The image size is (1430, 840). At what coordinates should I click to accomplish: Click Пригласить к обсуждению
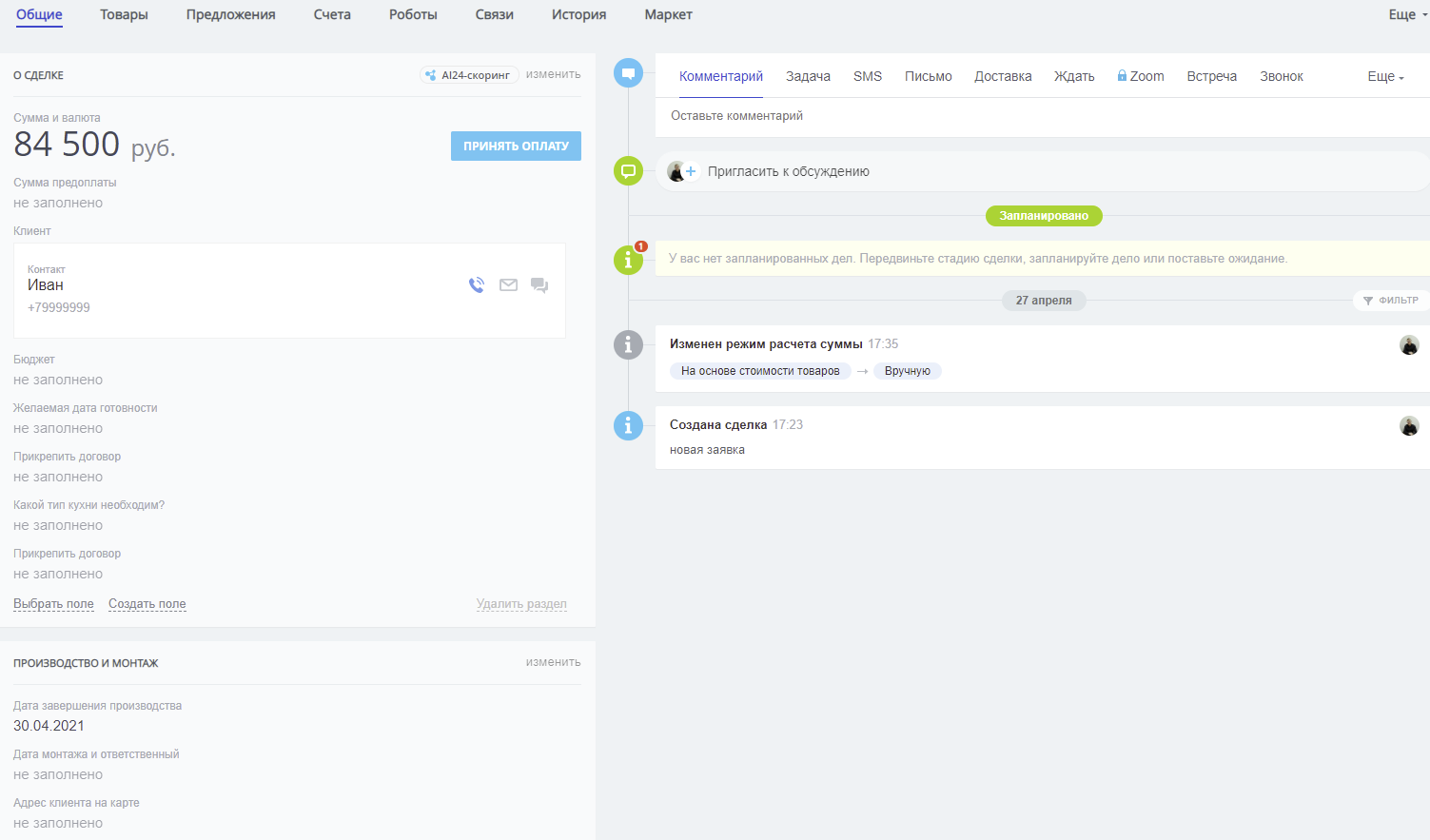coord(789,171)
